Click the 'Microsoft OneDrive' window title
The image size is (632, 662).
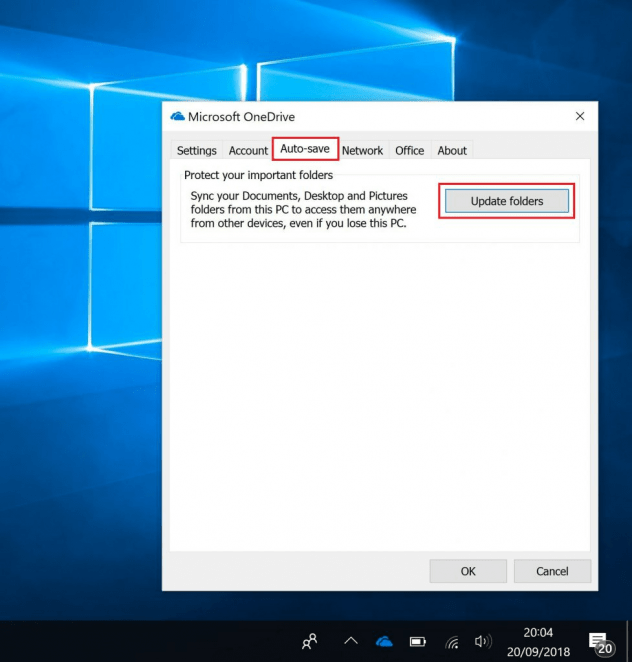(x=241, y=117)
